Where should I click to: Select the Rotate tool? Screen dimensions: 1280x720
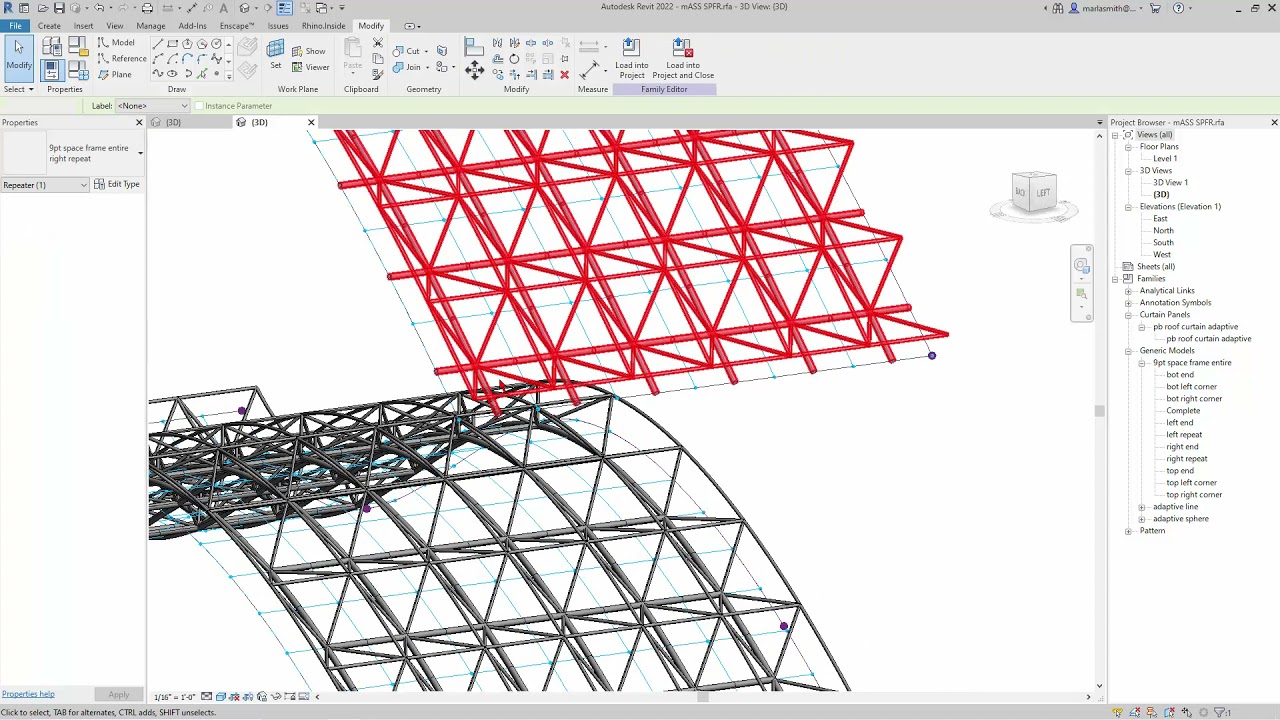(x=514, y=59)
